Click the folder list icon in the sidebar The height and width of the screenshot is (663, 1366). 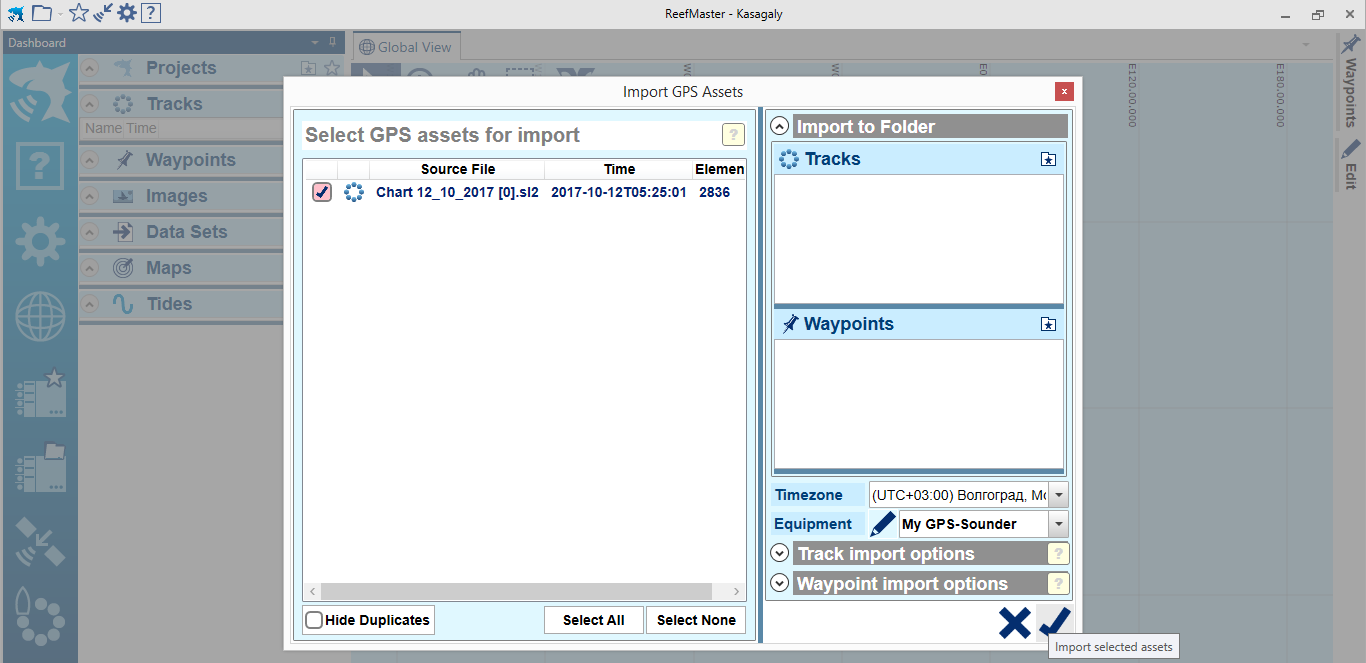click(40, 467)
